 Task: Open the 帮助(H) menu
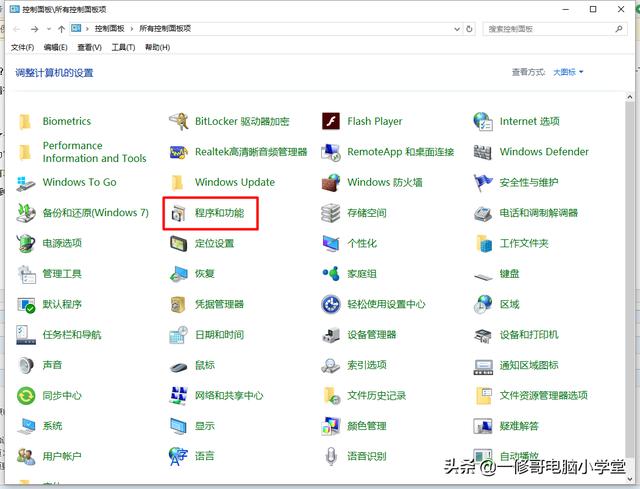coord(158,47)
